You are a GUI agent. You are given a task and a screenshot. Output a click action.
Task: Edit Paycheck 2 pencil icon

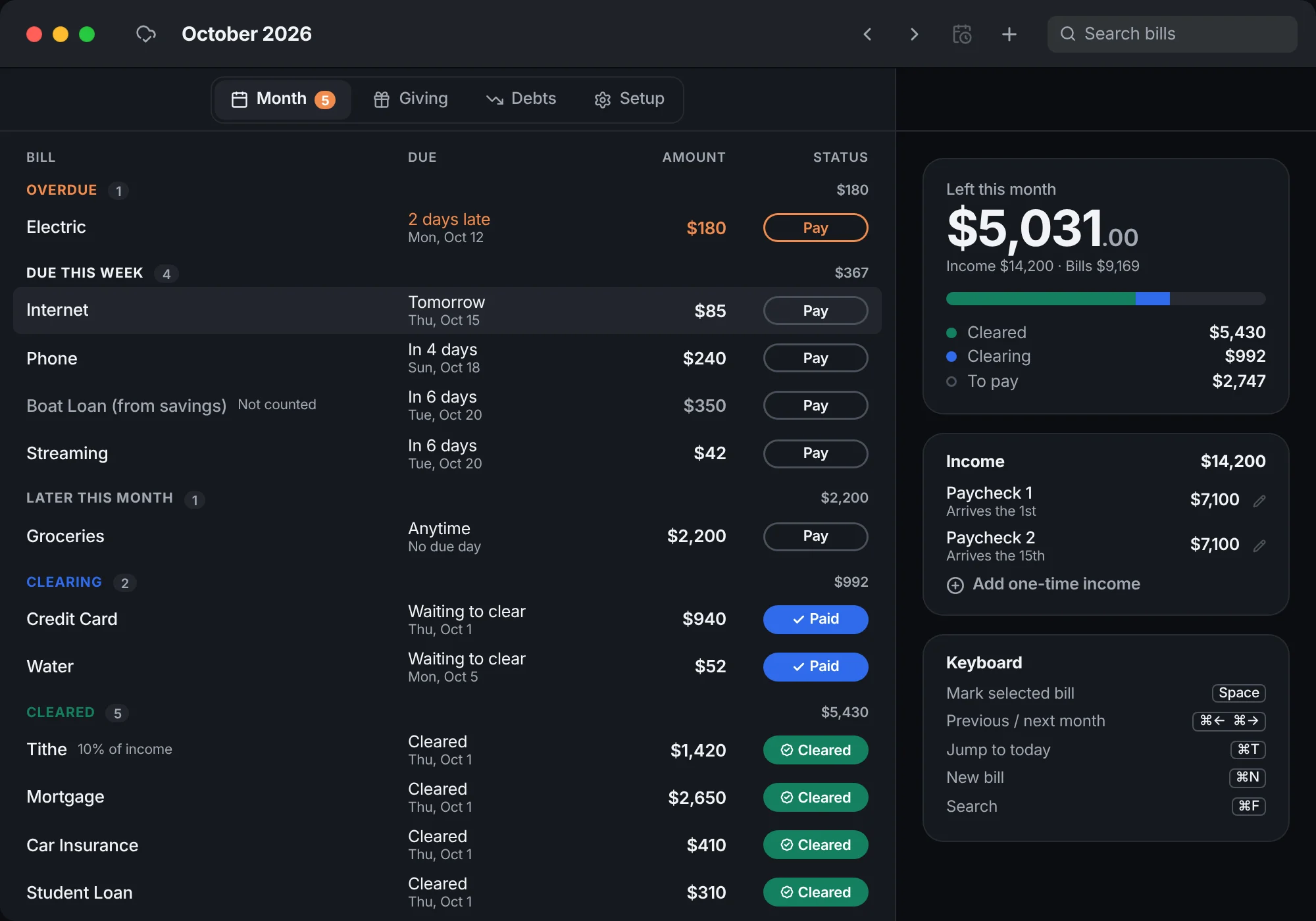tap(1259, 545)
